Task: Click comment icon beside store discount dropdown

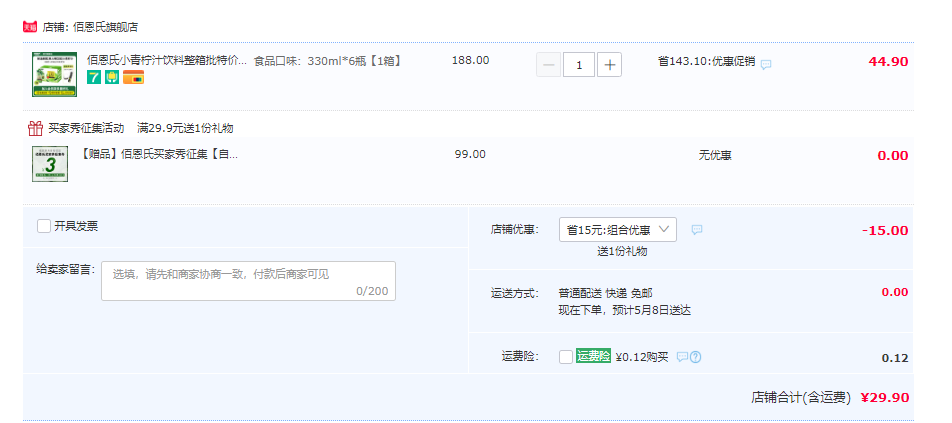Action: pyautogui.click(x=697, y=230)
